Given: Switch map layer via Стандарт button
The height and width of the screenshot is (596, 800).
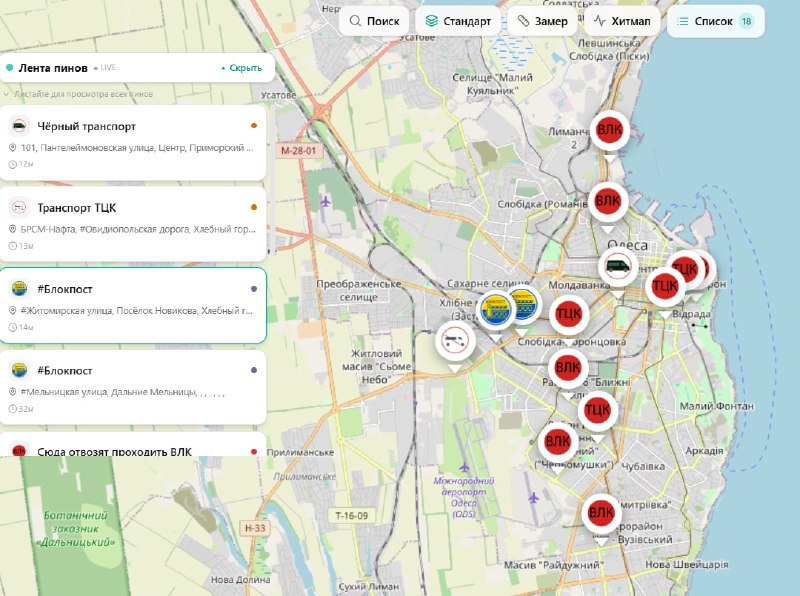Looking at the screenshot, I should point(458,21).
